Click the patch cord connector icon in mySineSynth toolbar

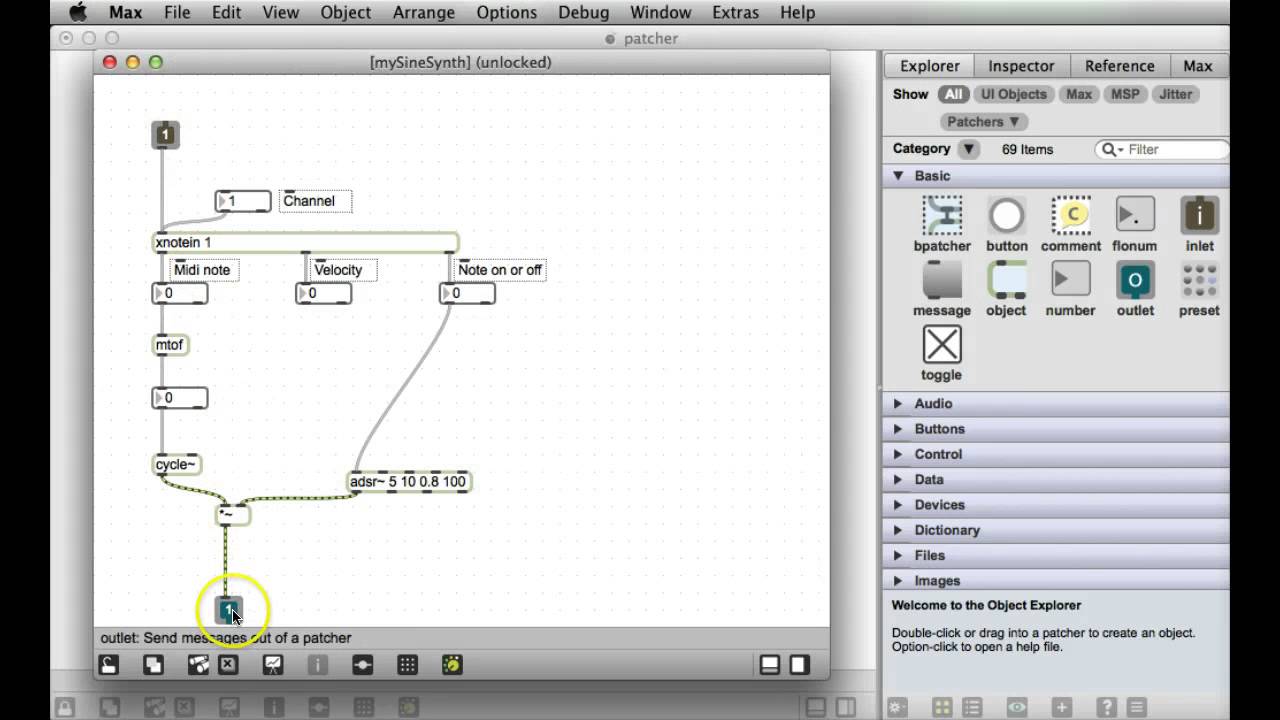362,665
